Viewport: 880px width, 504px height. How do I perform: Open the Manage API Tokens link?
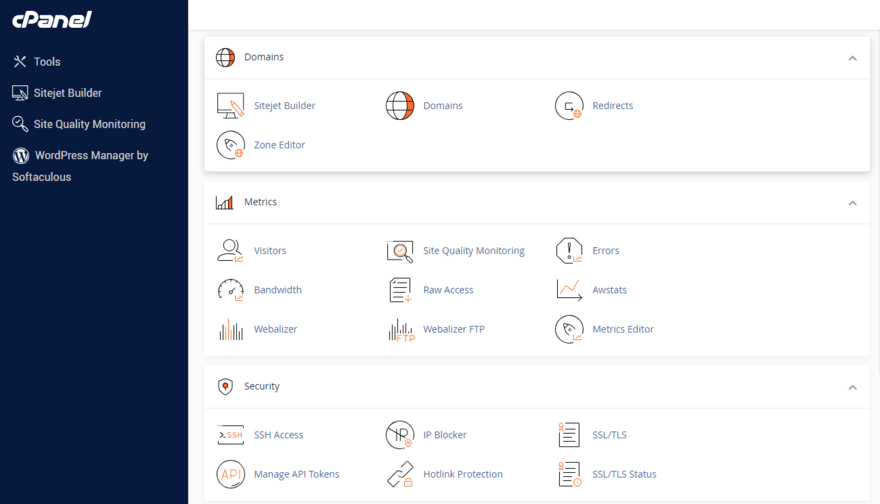click(296, 474)
